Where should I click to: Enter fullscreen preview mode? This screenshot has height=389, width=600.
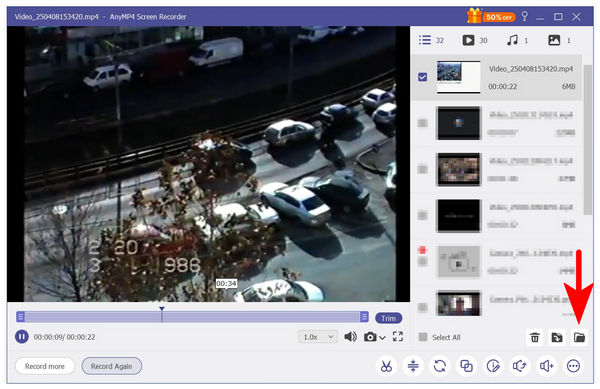pyautogui.click(x=398, y=337)
